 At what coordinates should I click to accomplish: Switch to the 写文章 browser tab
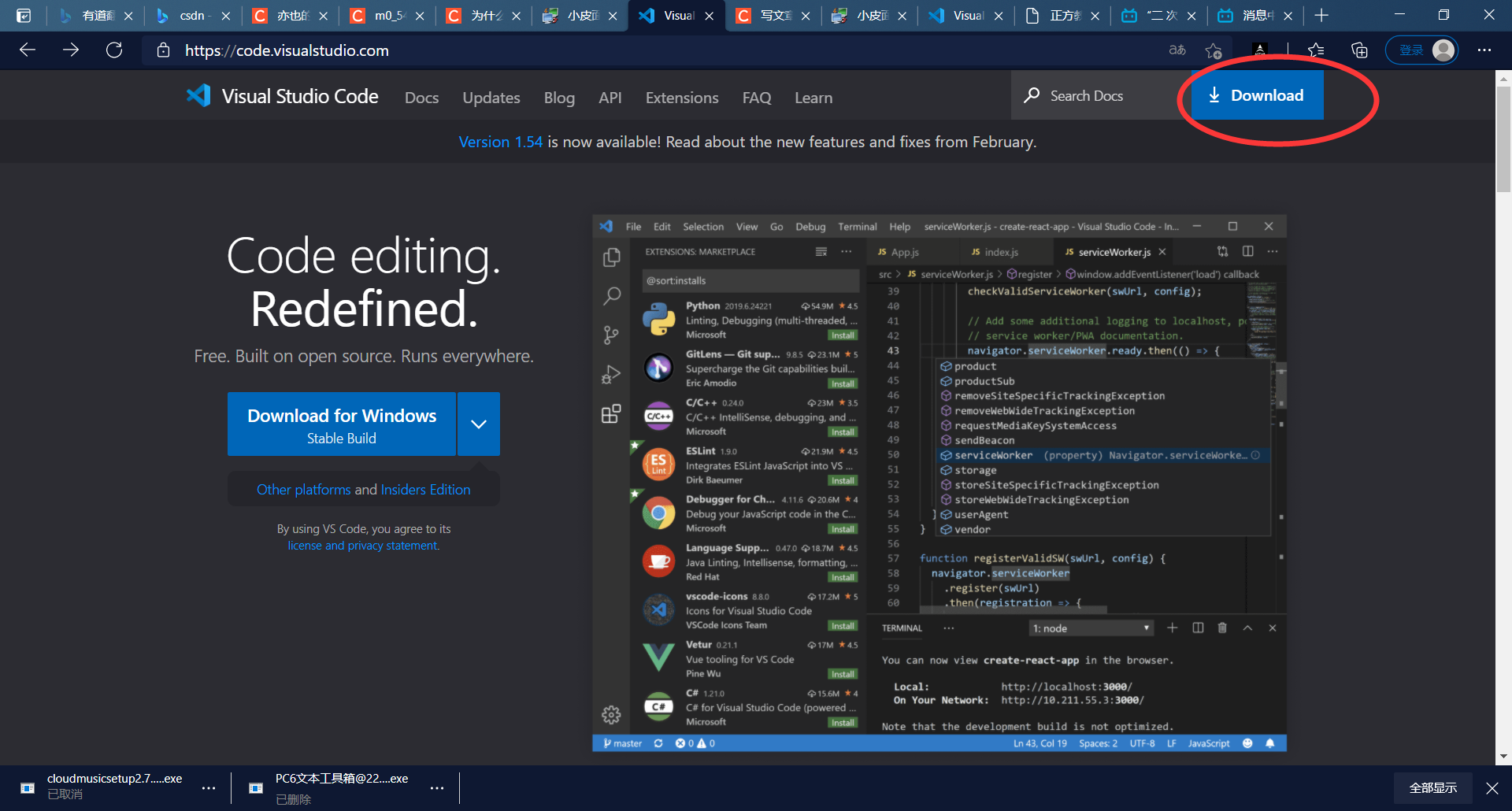point(772,16)
